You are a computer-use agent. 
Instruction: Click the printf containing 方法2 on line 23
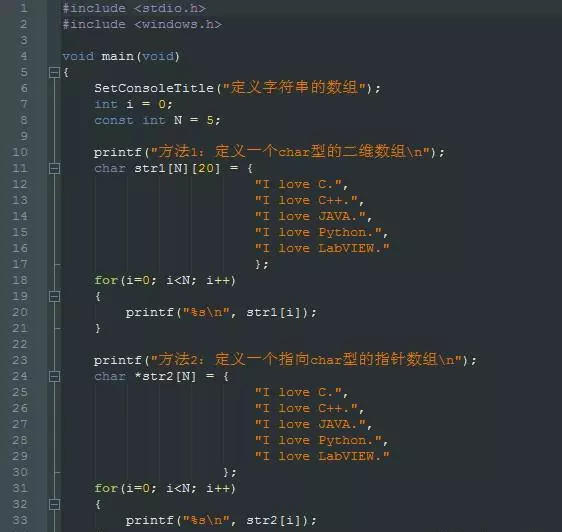click(x=285, y=360)
